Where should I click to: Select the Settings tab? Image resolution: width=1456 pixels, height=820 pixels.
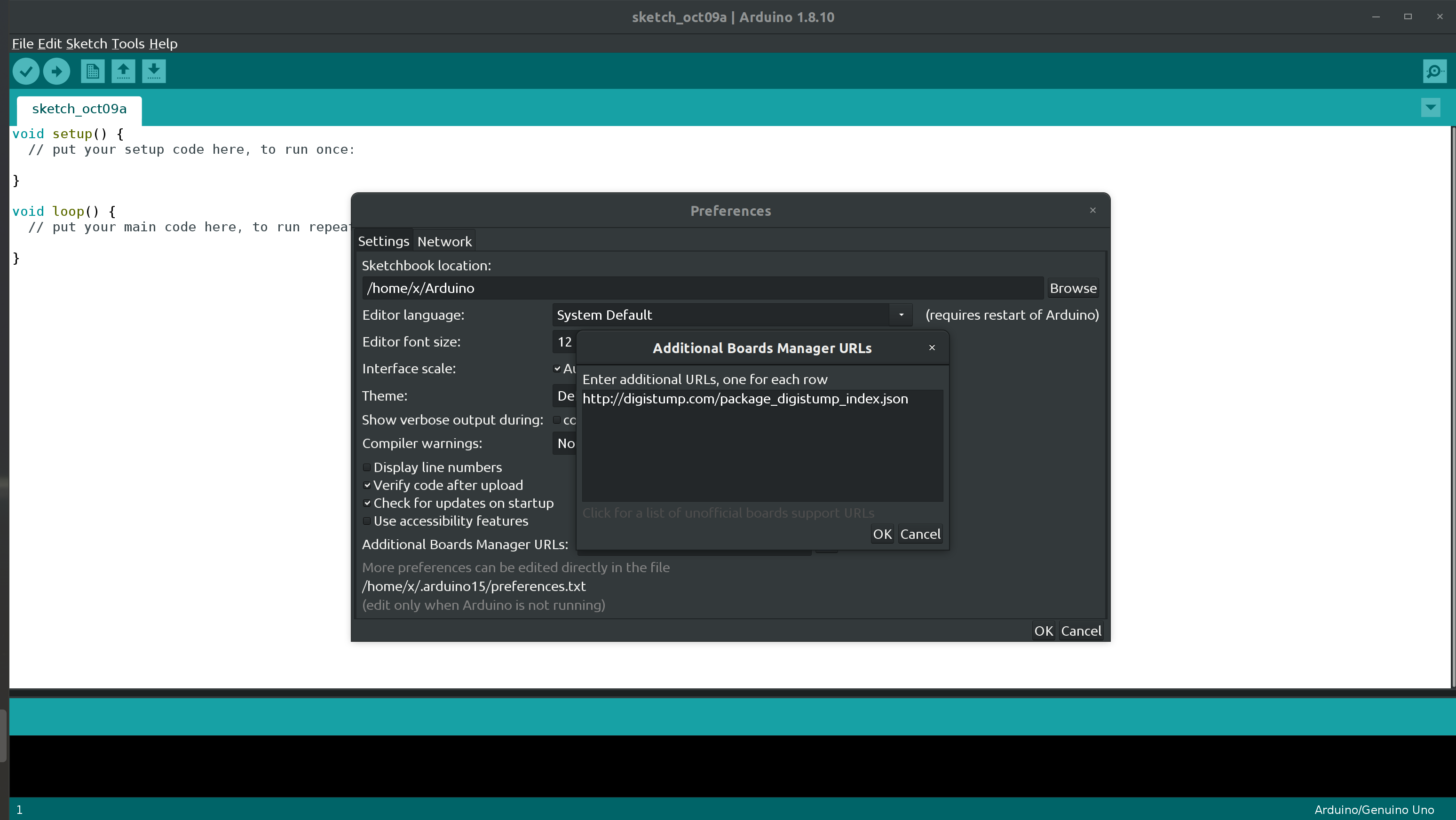[383, 241]
